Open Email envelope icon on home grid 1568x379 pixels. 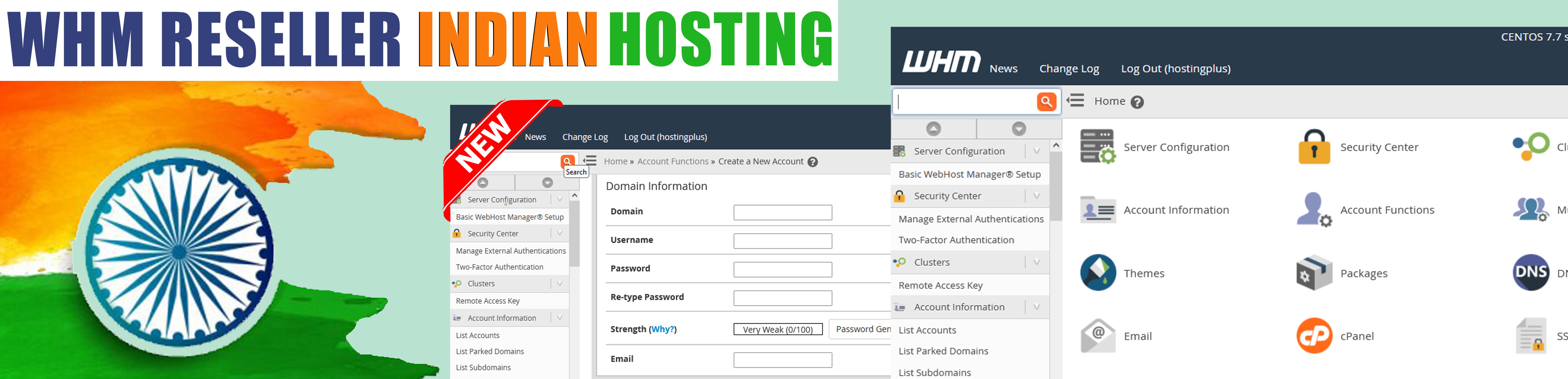click(1098, 336)
